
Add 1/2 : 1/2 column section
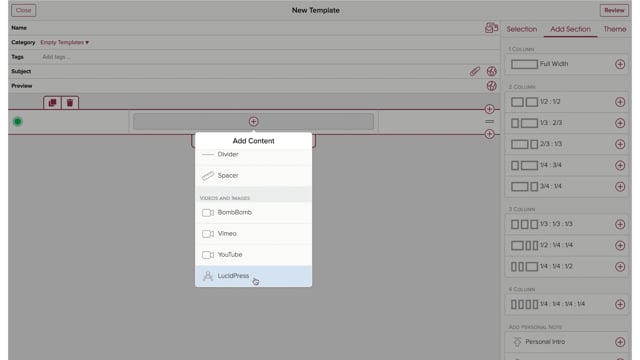tap(620, 102)
